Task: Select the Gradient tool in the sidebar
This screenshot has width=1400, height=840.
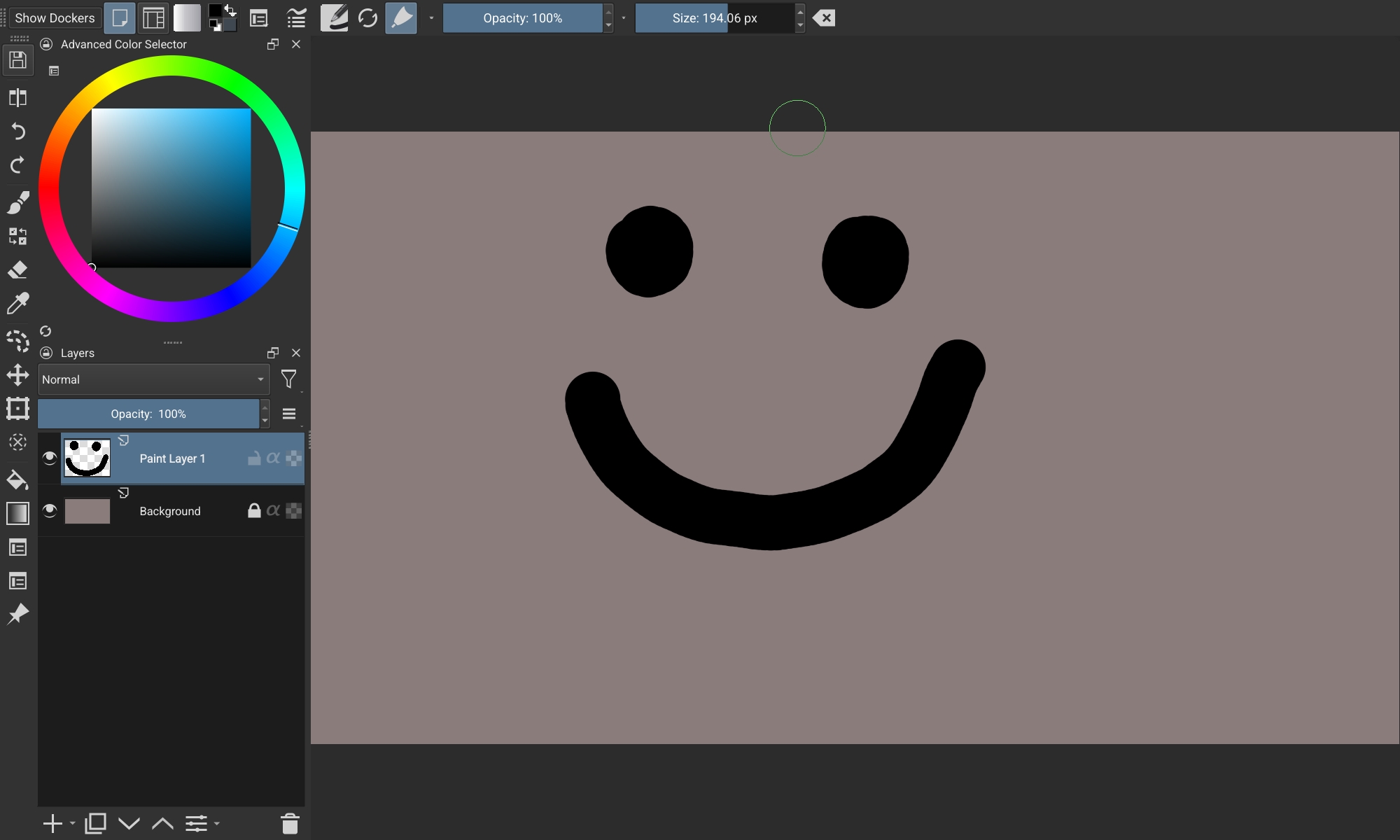Action: coord(18,514)
